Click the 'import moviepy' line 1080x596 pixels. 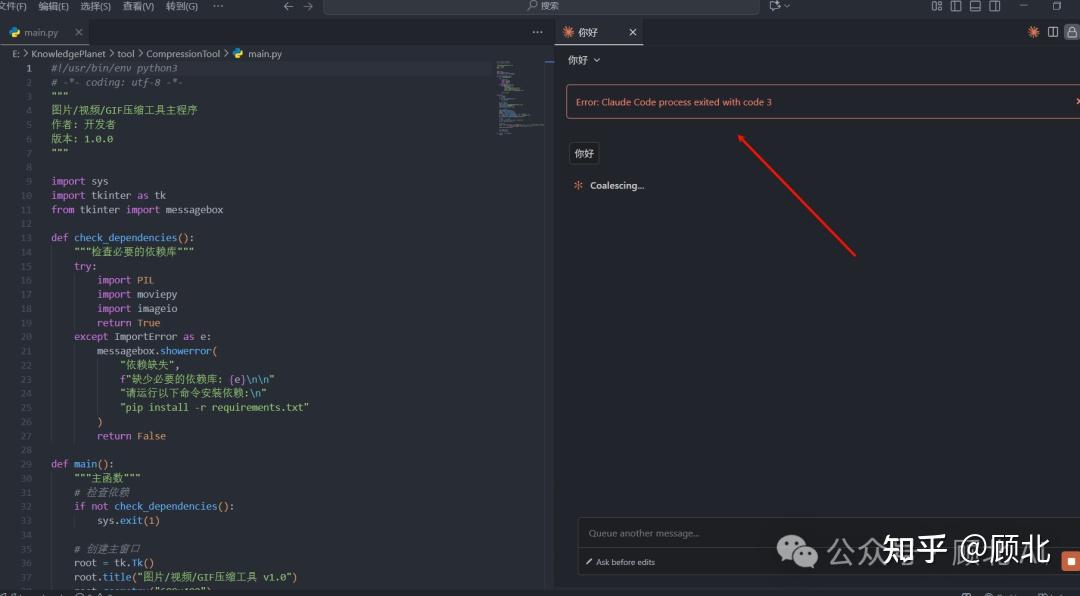tap(137, 294)
